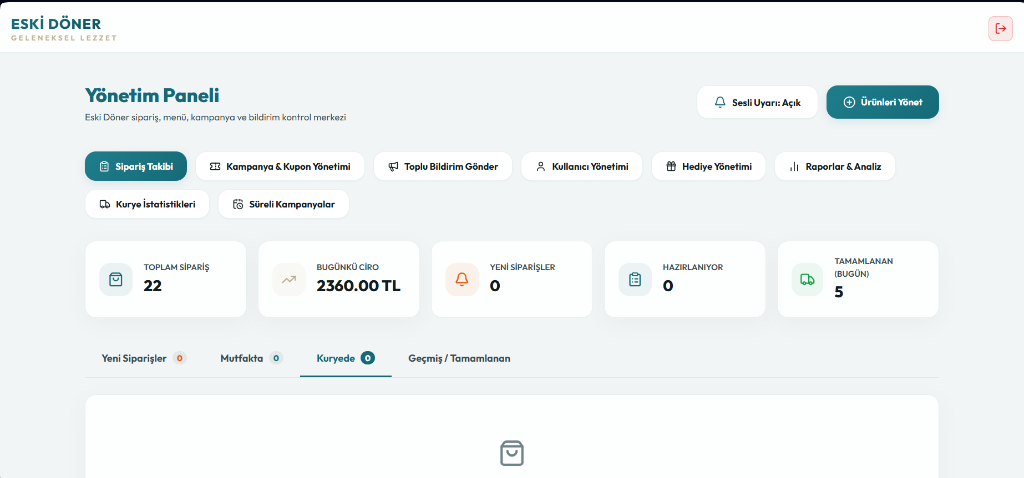Click the plus icon in Ürünleri Yönet

point(849,103)
